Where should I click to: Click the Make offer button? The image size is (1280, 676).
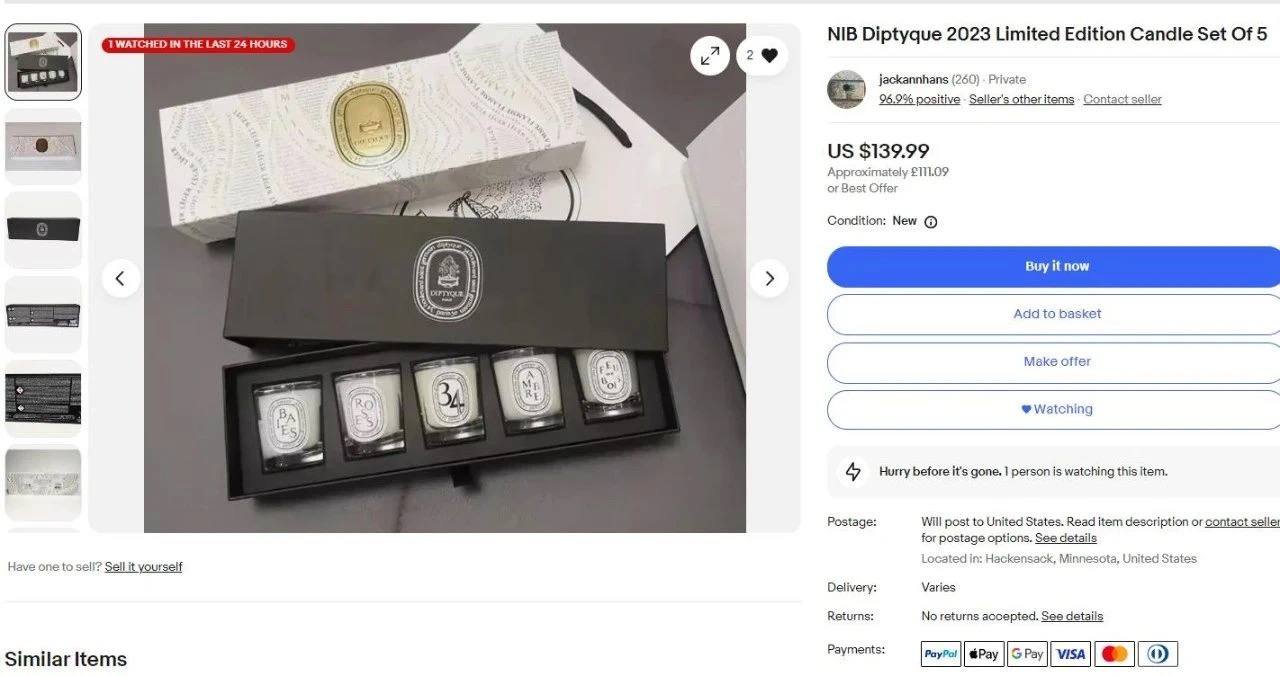click(x=1056, y=362)
